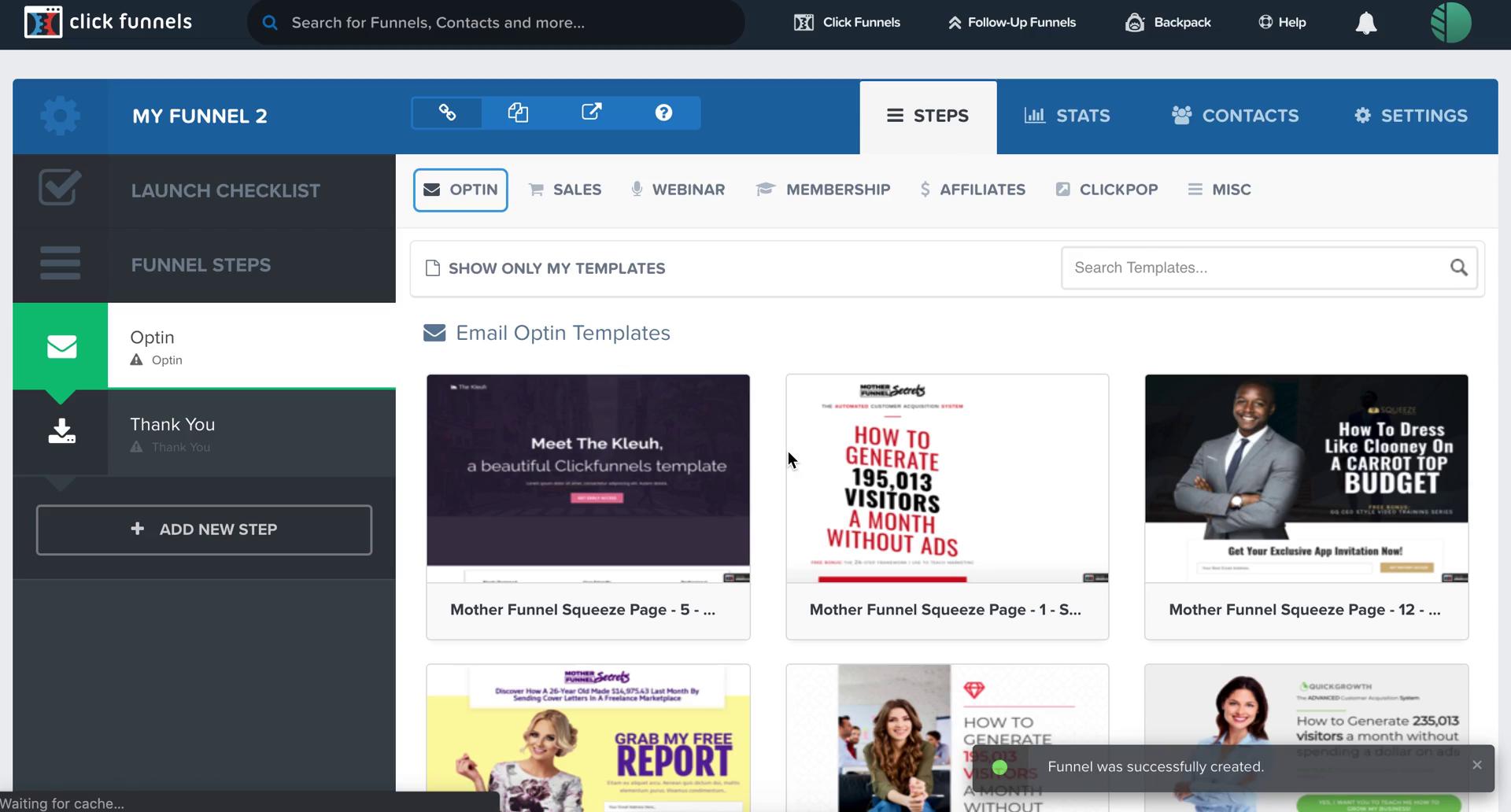
Task: Click the warning triangle under Thank You step
Action: point(136,447)
